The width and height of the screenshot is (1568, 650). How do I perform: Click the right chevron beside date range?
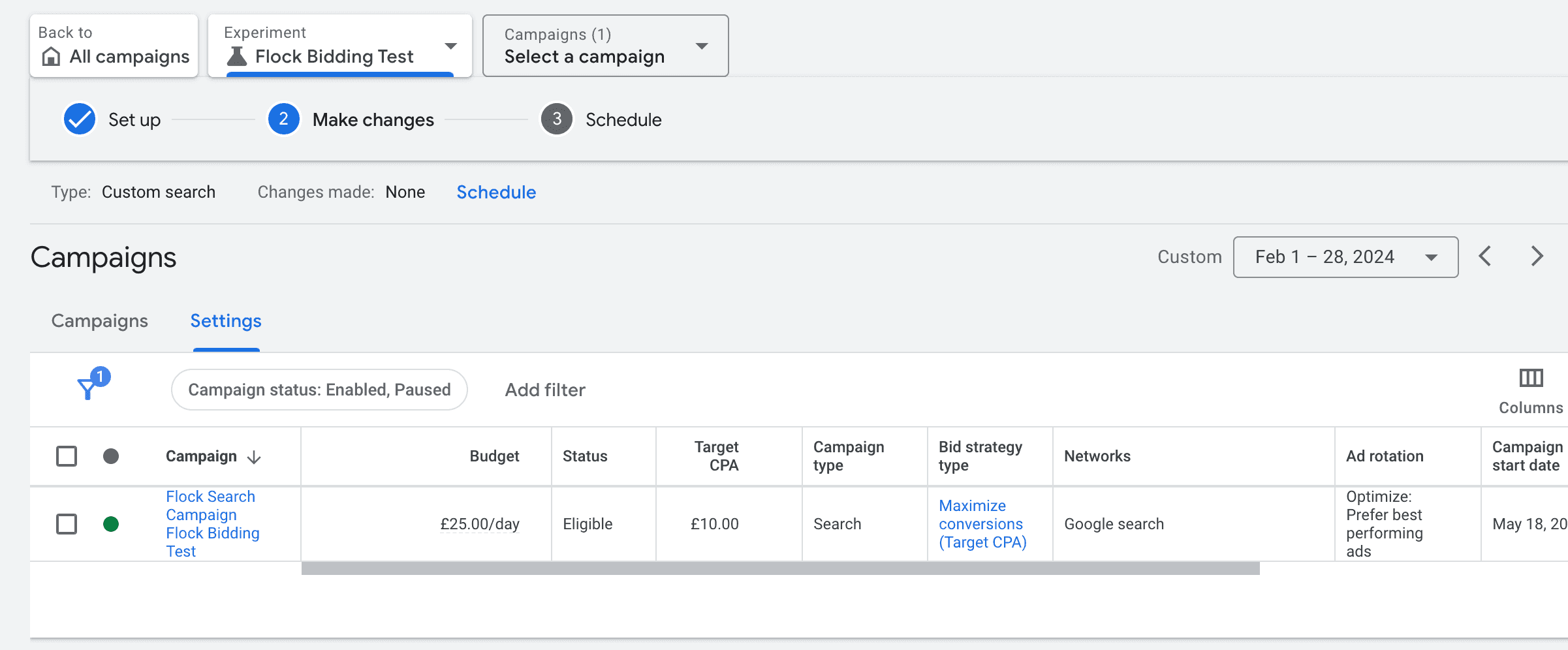[x=1536, y=256]
